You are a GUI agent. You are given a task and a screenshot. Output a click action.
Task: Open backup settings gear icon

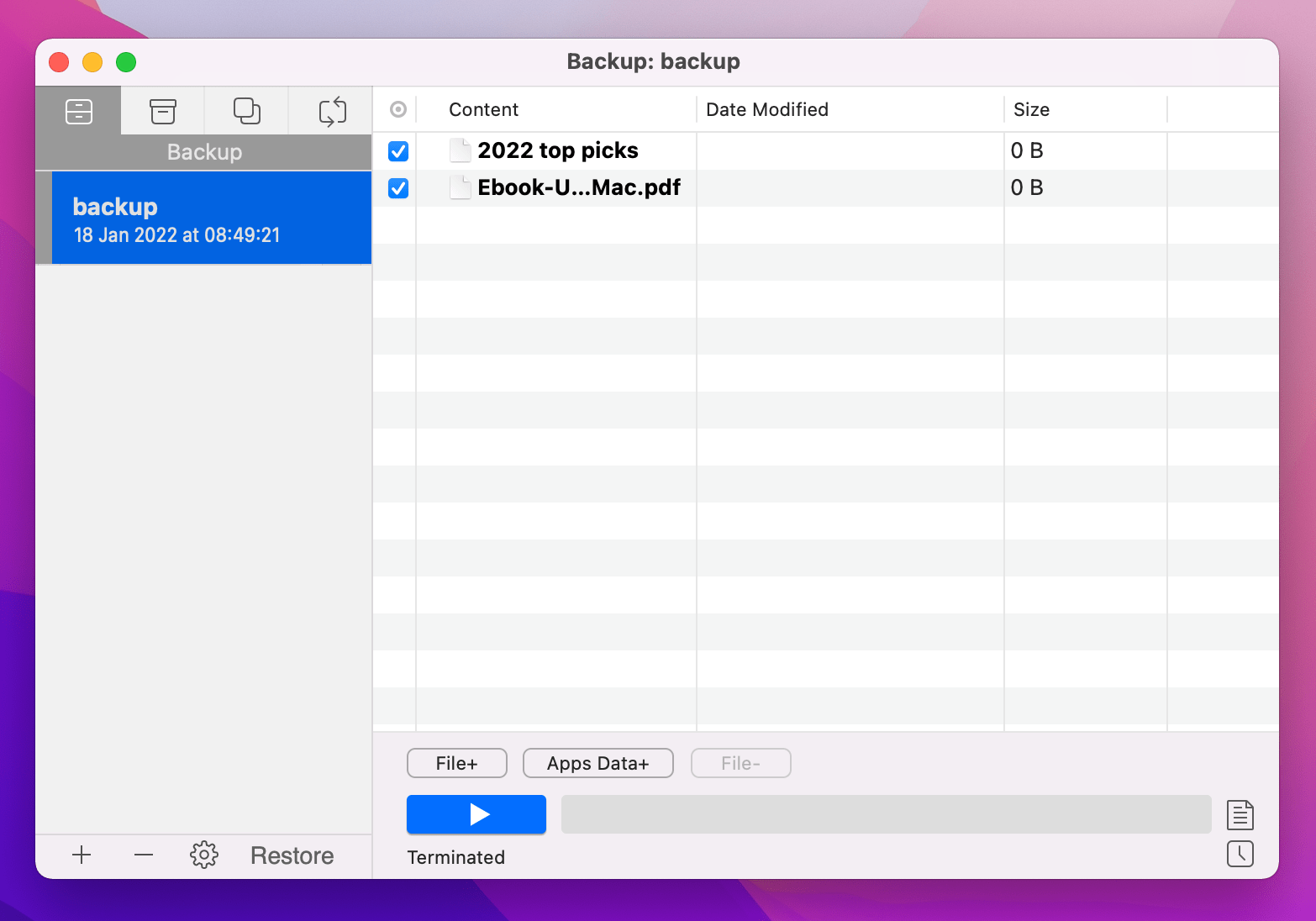pos(204,855)
